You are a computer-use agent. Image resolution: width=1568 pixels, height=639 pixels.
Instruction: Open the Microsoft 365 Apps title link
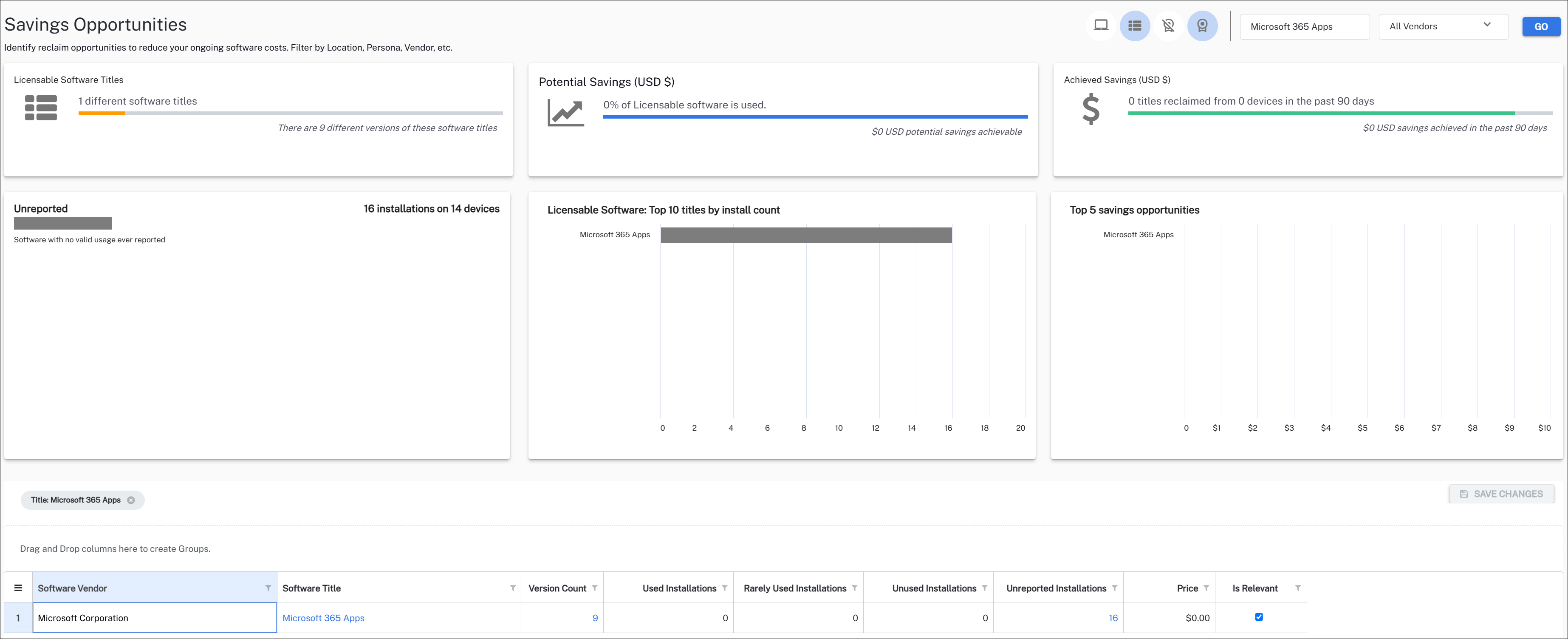pos(323,618)
